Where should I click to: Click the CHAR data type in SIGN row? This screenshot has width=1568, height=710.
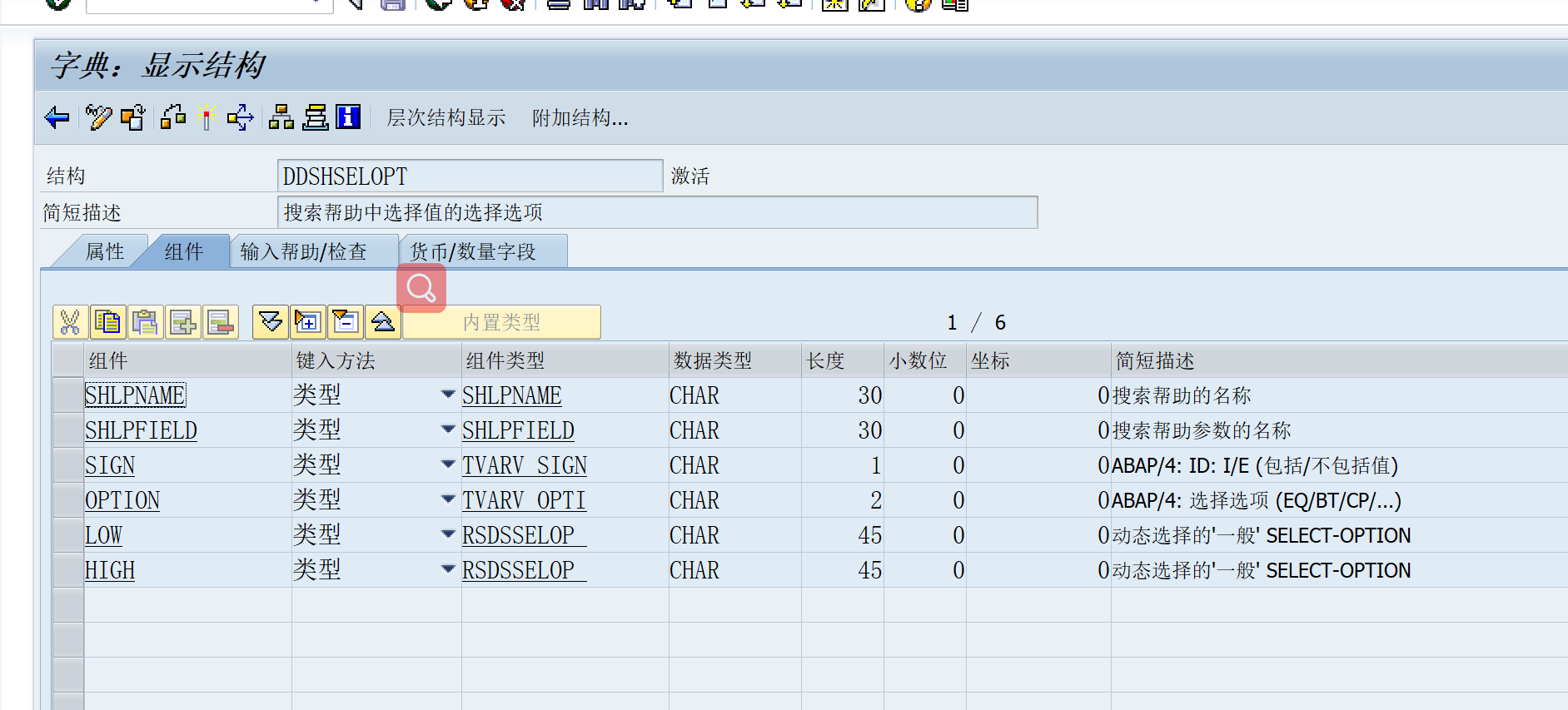point(694,465)
